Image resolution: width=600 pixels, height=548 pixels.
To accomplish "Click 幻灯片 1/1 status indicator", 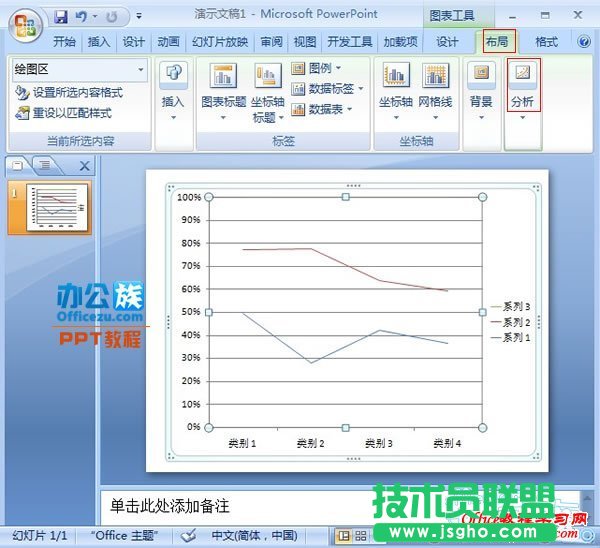I will 40,535.
